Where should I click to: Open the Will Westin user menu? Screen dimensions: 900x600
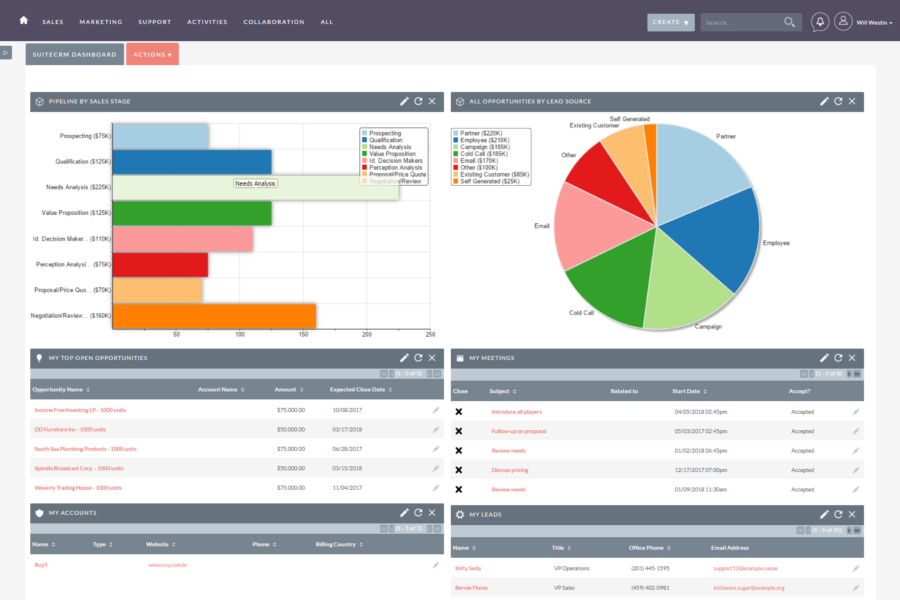coord(860,21)
